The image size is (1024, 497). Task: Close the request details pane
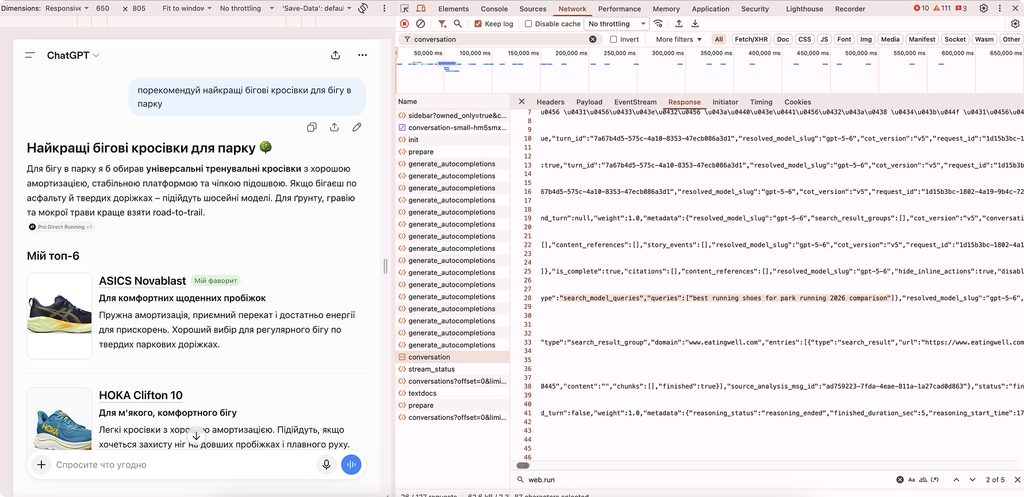pos(521,102)
